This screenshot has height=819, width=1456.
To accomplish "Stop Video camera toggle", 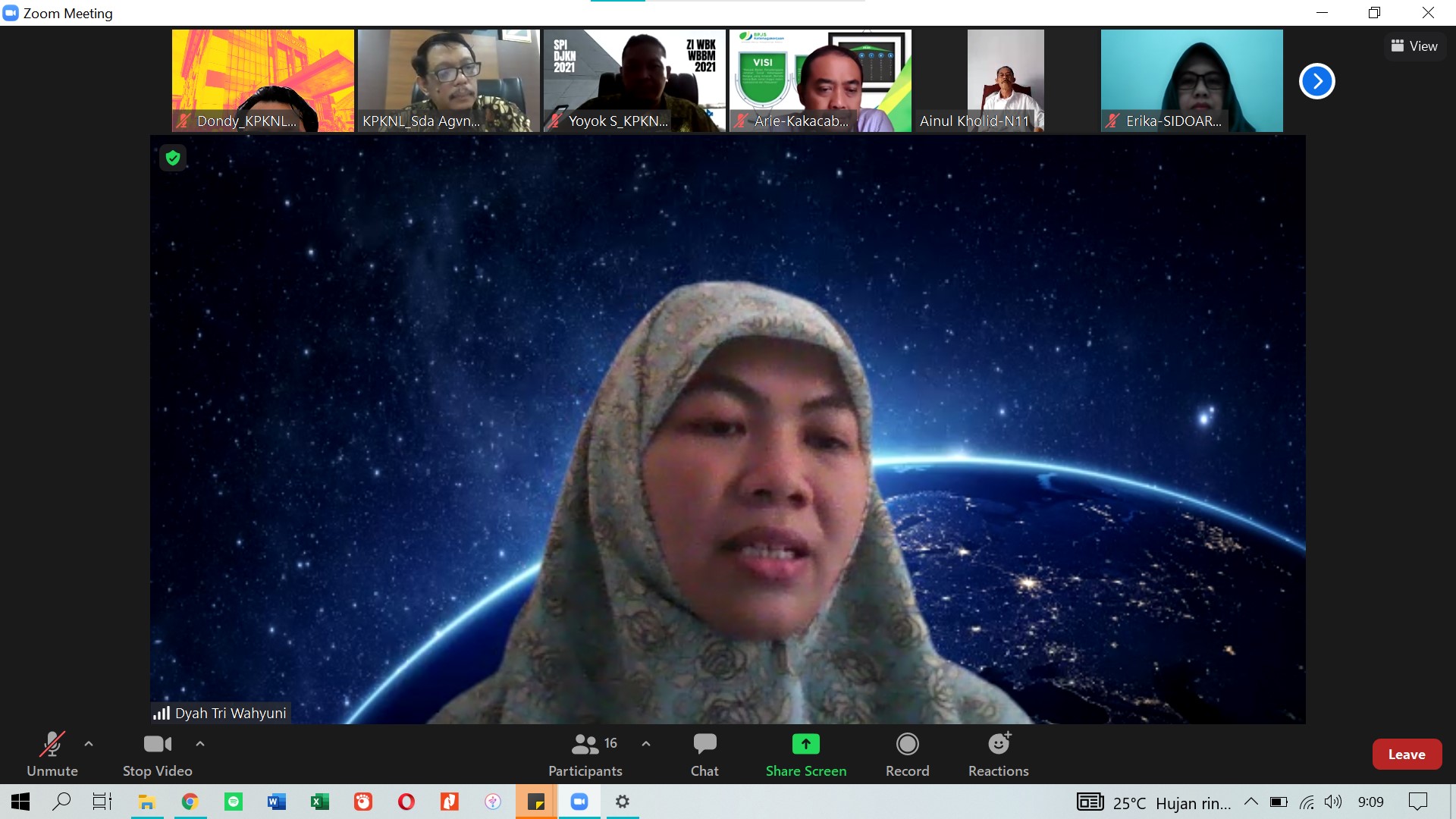I will tap(157, 745).
